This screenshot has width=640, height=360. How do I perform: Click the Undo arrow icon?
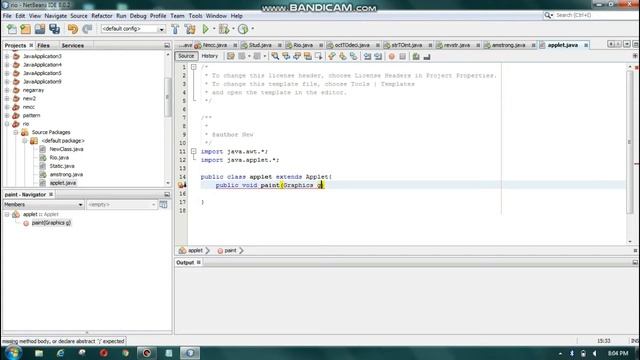73,29
